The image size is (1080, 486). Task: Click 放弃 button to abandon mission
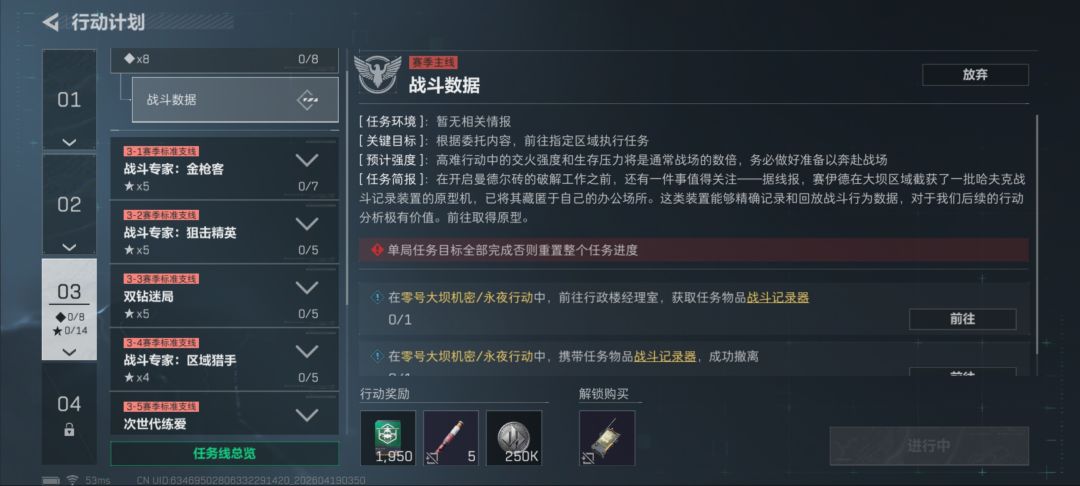click(x=975, y=75)
